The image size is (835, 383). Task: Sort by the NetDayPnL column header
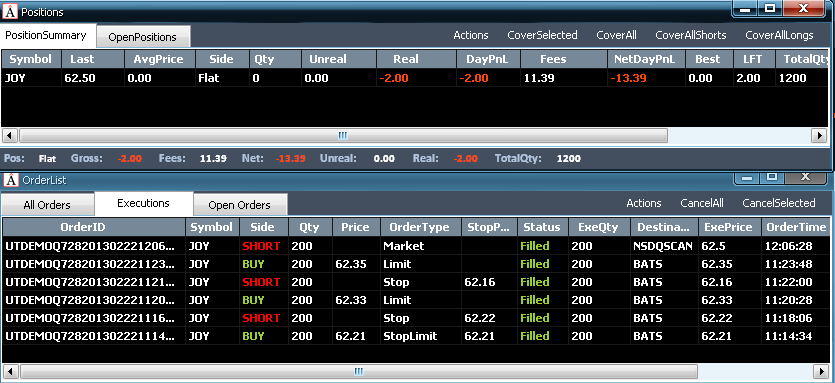(644, 59)
